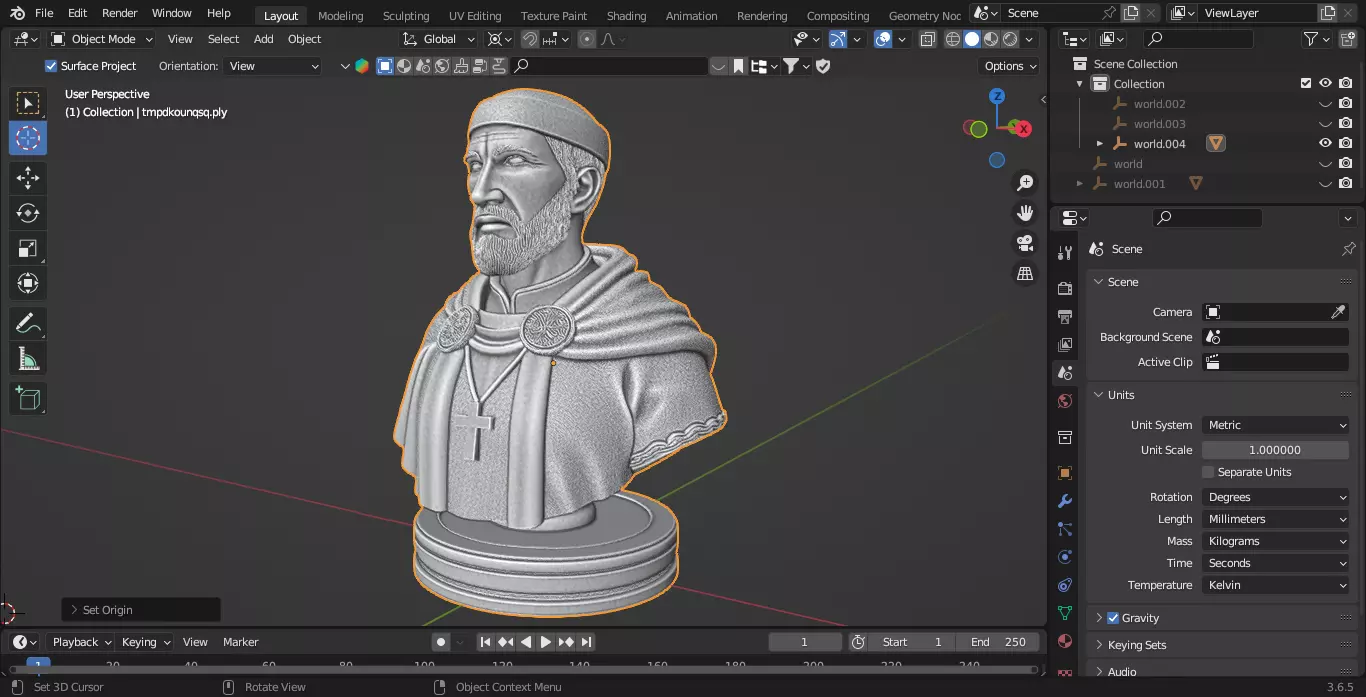This screenshot has width=1366, height=697.
Task: Toggle X-ray viewport button
Action: [928, 39]
